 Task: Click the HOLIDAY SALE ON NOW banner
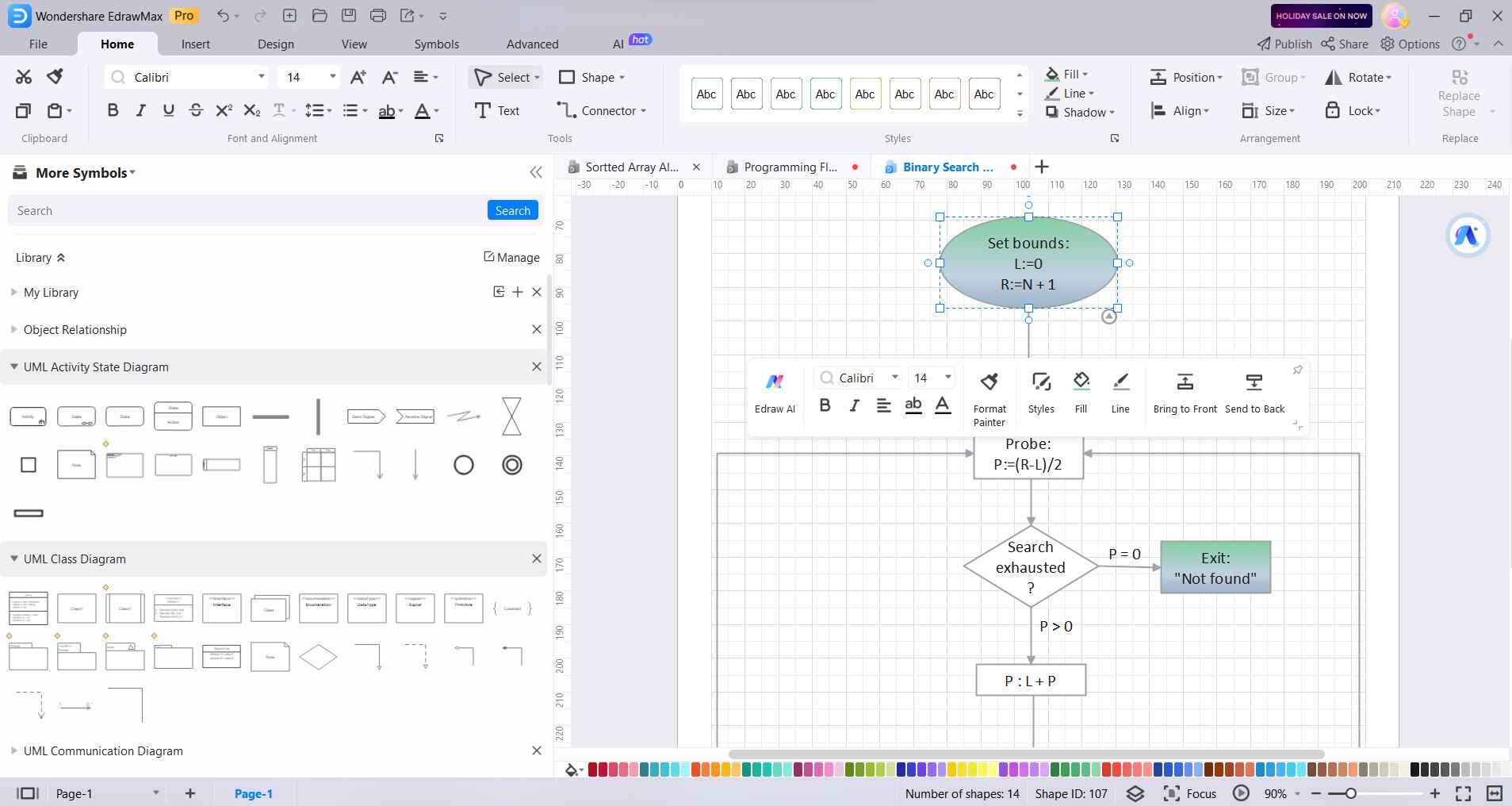[x=1322, y=16]
